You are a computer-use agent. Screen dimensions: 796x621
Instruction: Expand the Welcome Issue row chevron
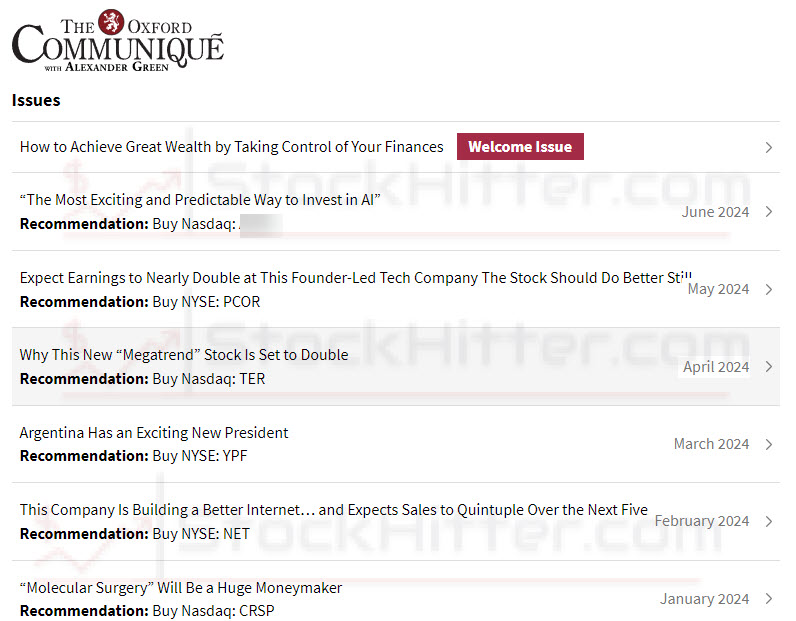coord(768,148)
